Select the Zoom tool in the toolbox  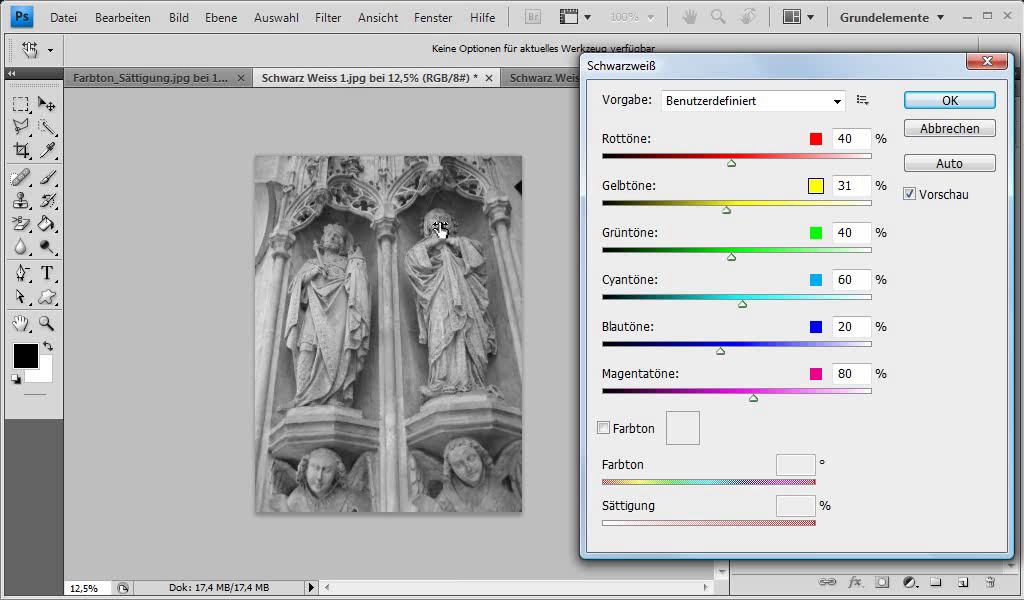click(x=46, y=323)
